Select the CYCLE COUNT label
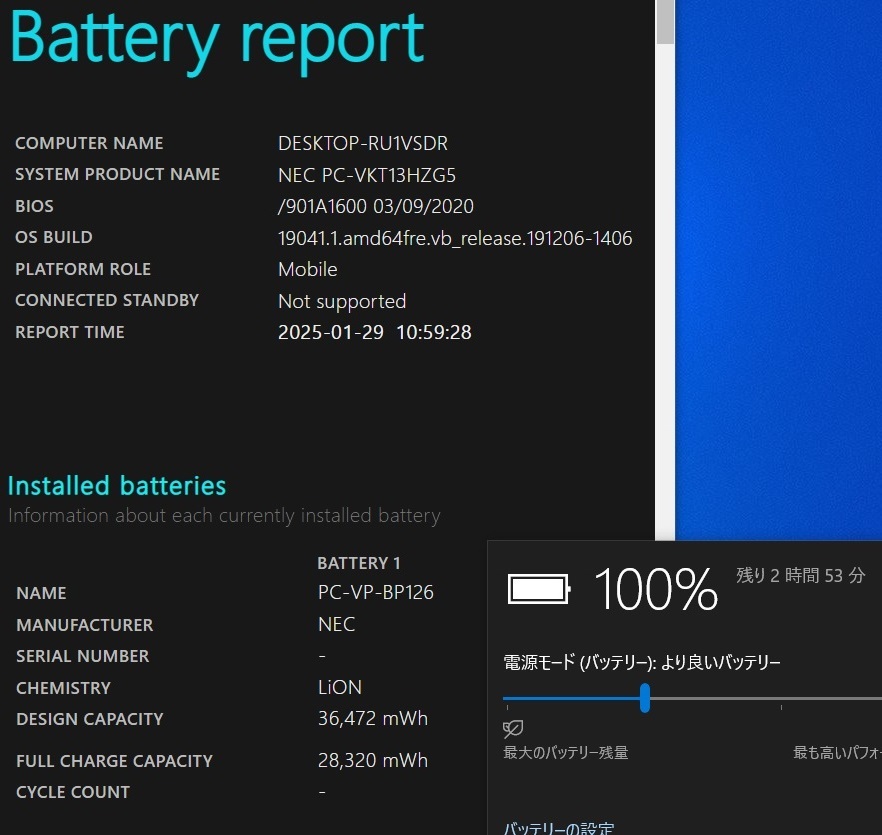The image size is (882, 835). click(73, 792)
